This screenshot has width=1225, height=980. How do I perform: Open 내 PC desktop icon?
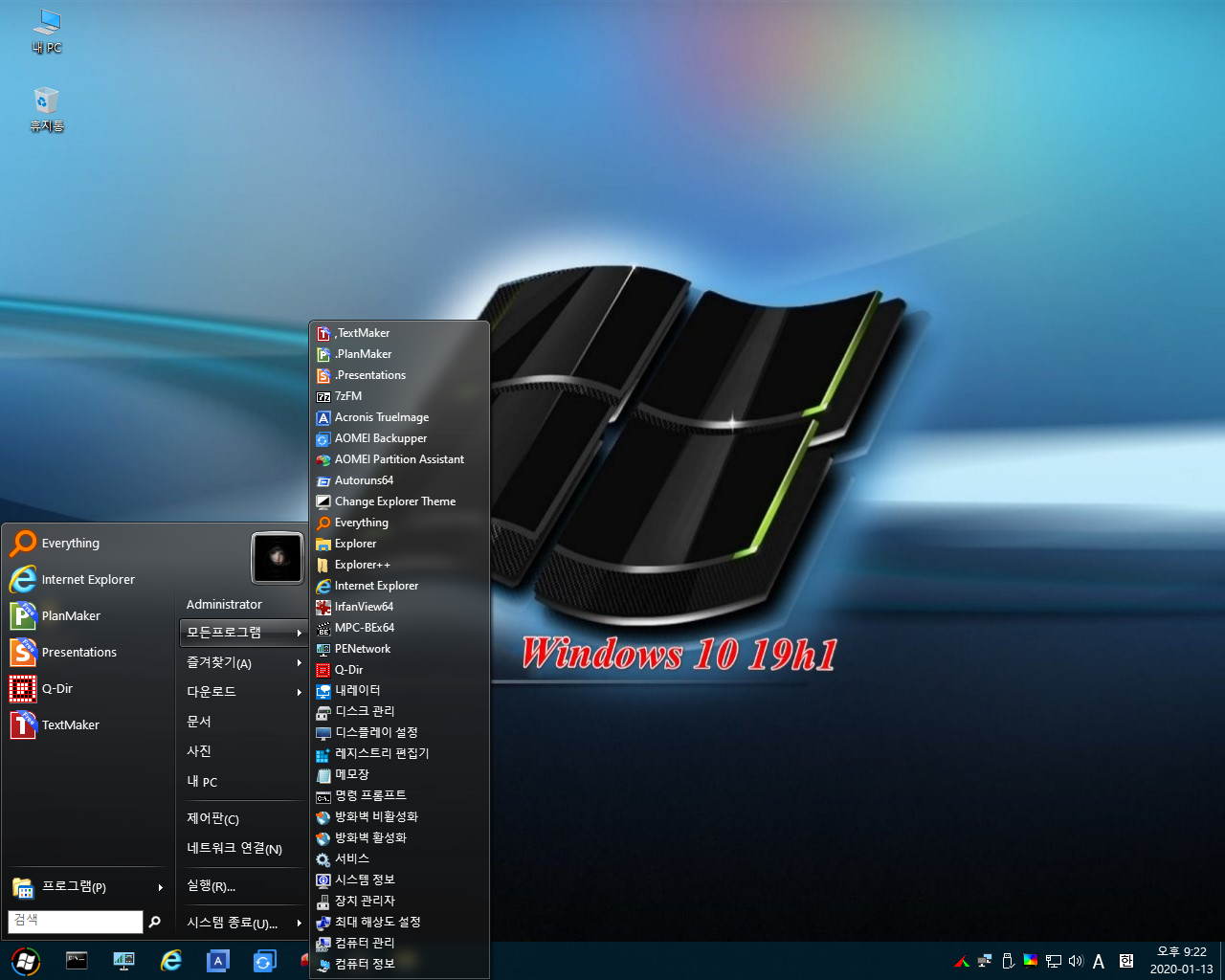click(46, 32)
